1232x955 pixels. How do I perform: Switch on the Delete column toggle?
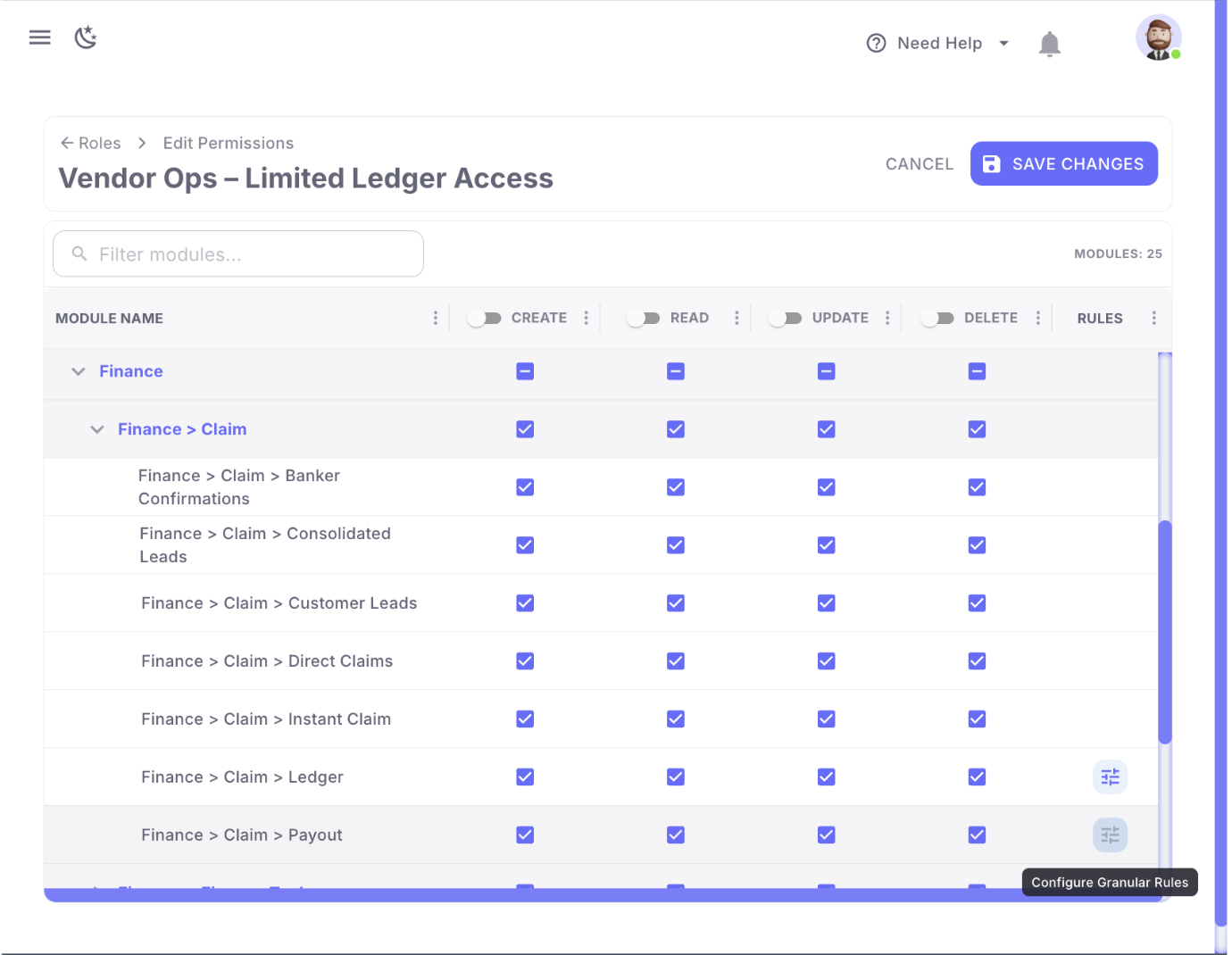937,319
